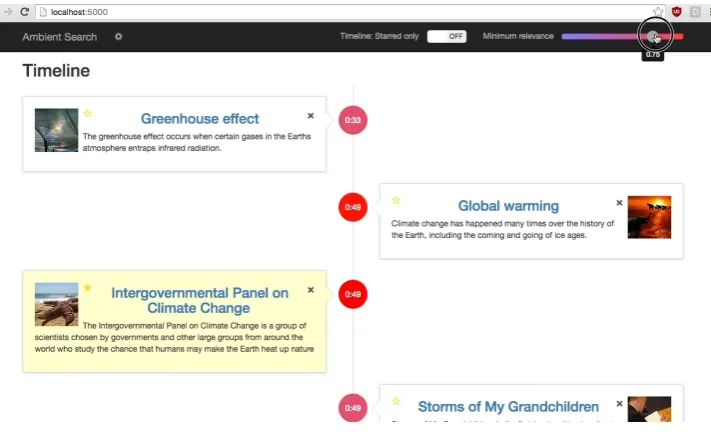
Task: Click the 'Timeline: Starred only' label
Action: coord(380,36)
